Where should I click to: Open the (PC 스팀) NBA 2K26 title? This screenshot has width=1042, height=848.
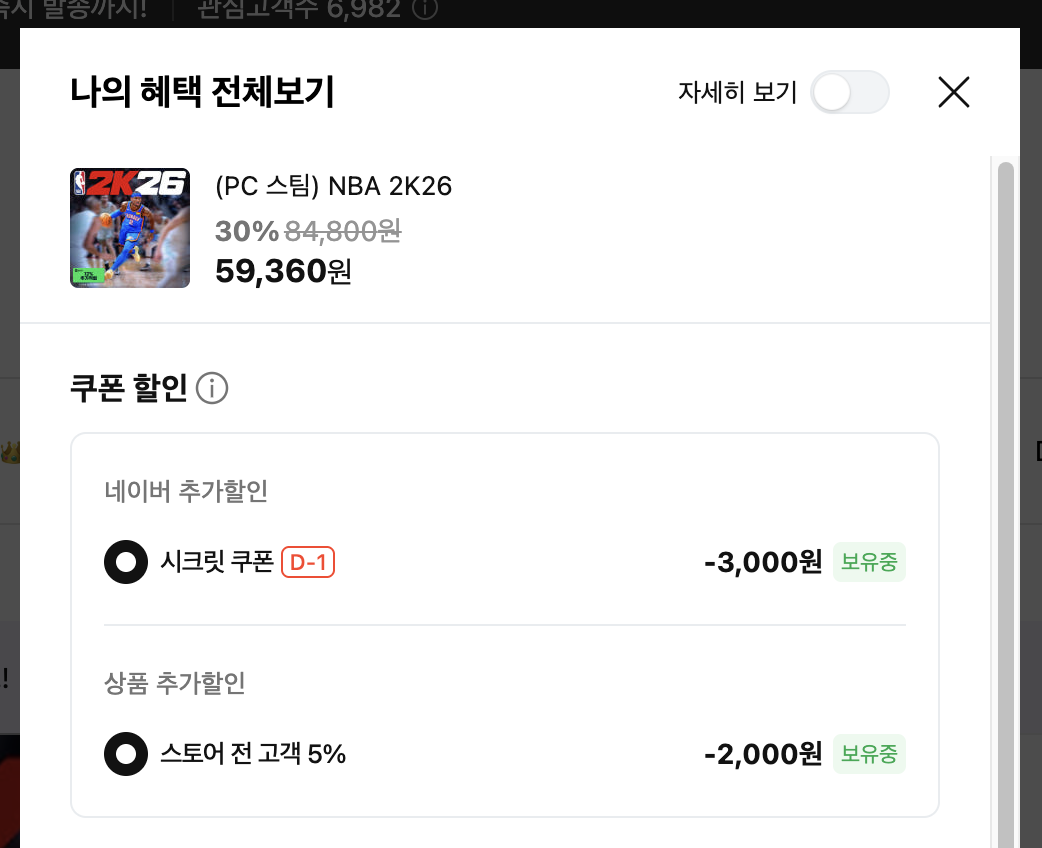pyautogui.click(x=334, y=186)
